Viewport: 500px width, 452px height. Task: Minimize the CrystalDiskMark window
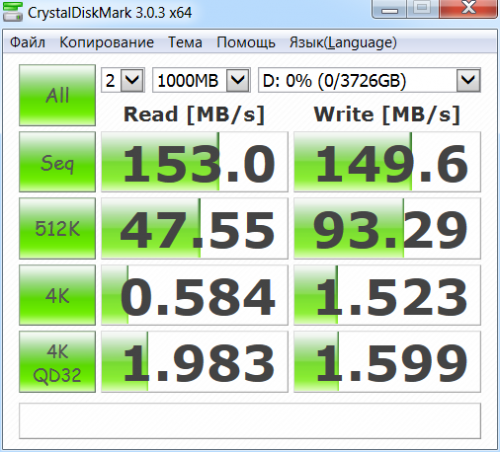click(389, 9)
